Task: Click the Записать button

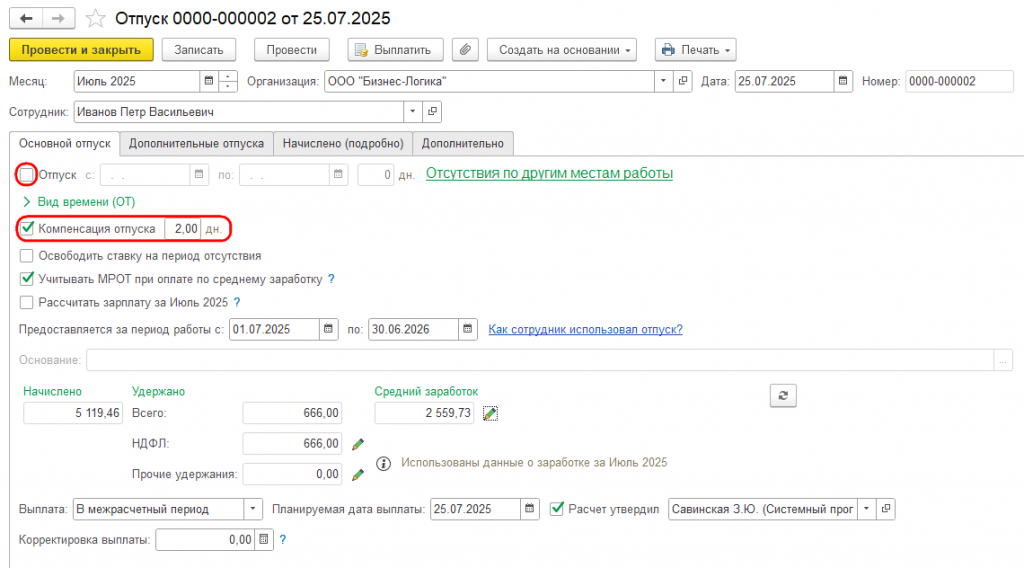Action: [199, 50]
